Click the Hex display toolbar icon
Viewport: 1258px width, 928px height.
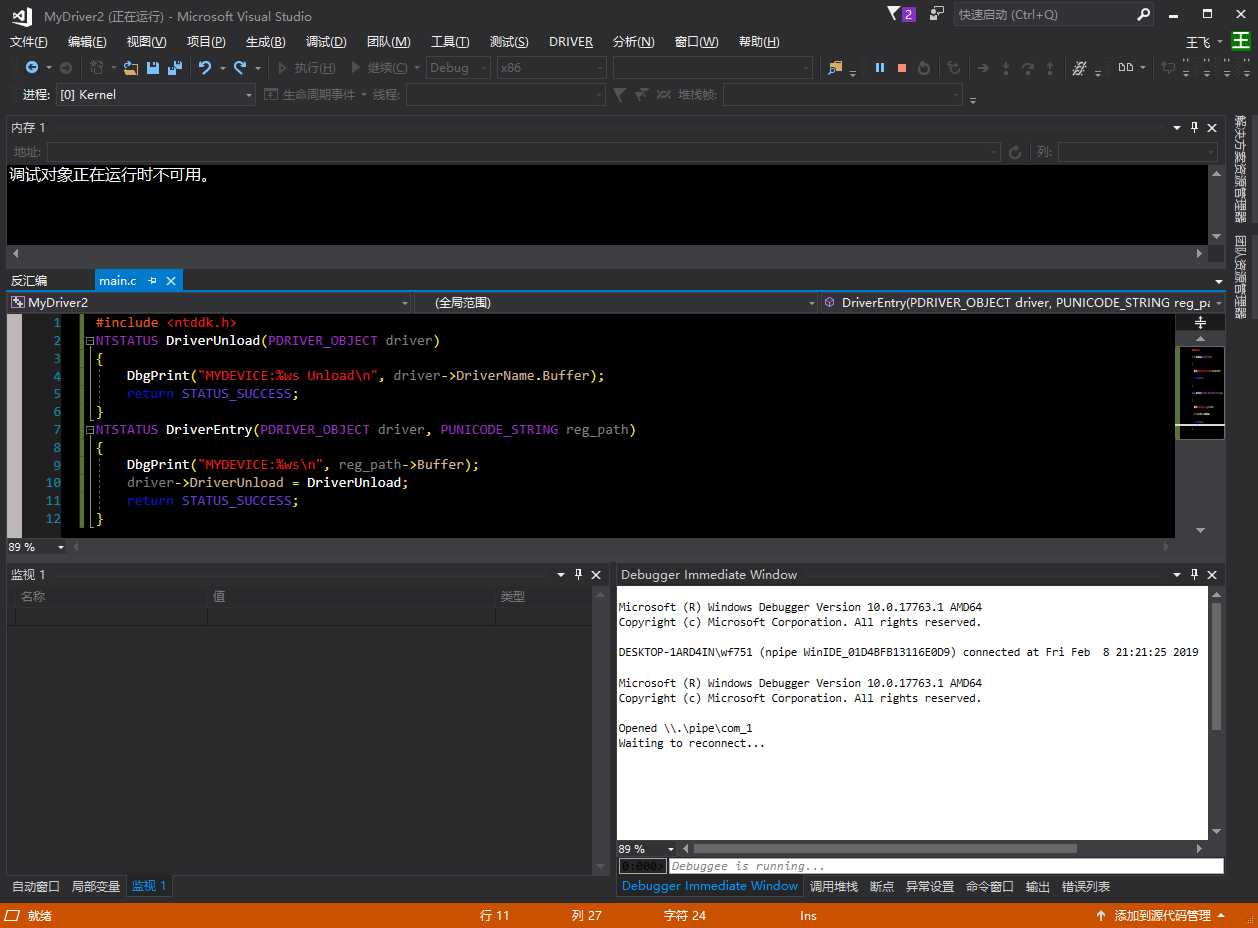1079,68
